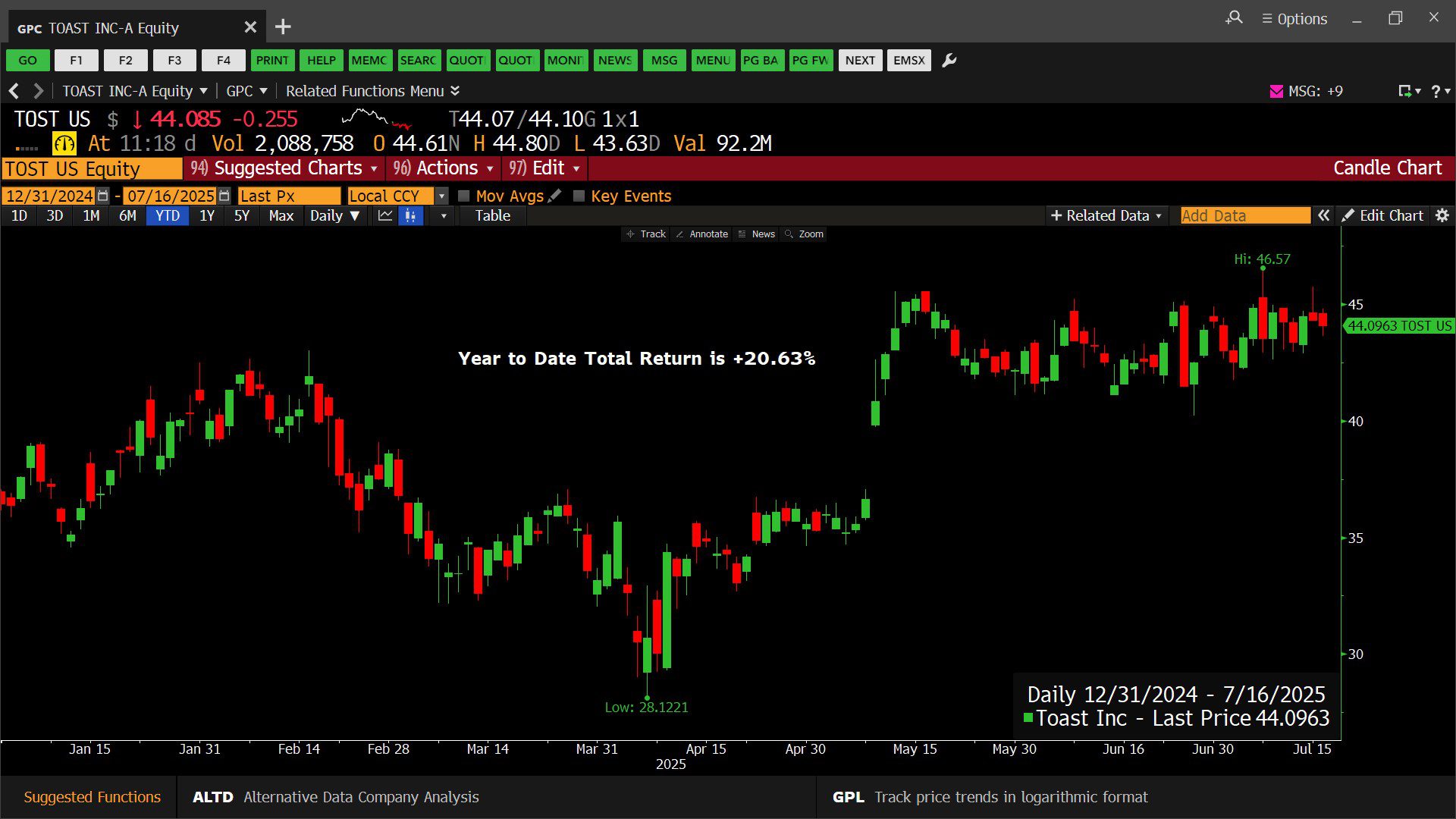Viewport: 1456px width, 819px height.
Task: Open the Options menu
Action: (1294, 19)
